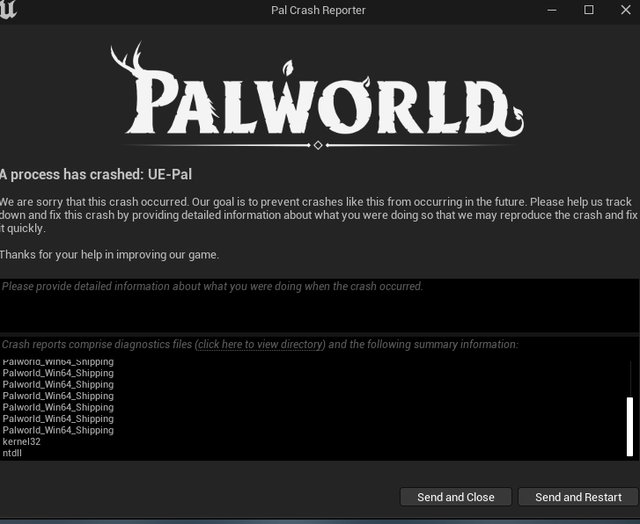The height and width of the screenshot is (524, 640).
Task: Click Send and Close button
Action: [456, 497]
